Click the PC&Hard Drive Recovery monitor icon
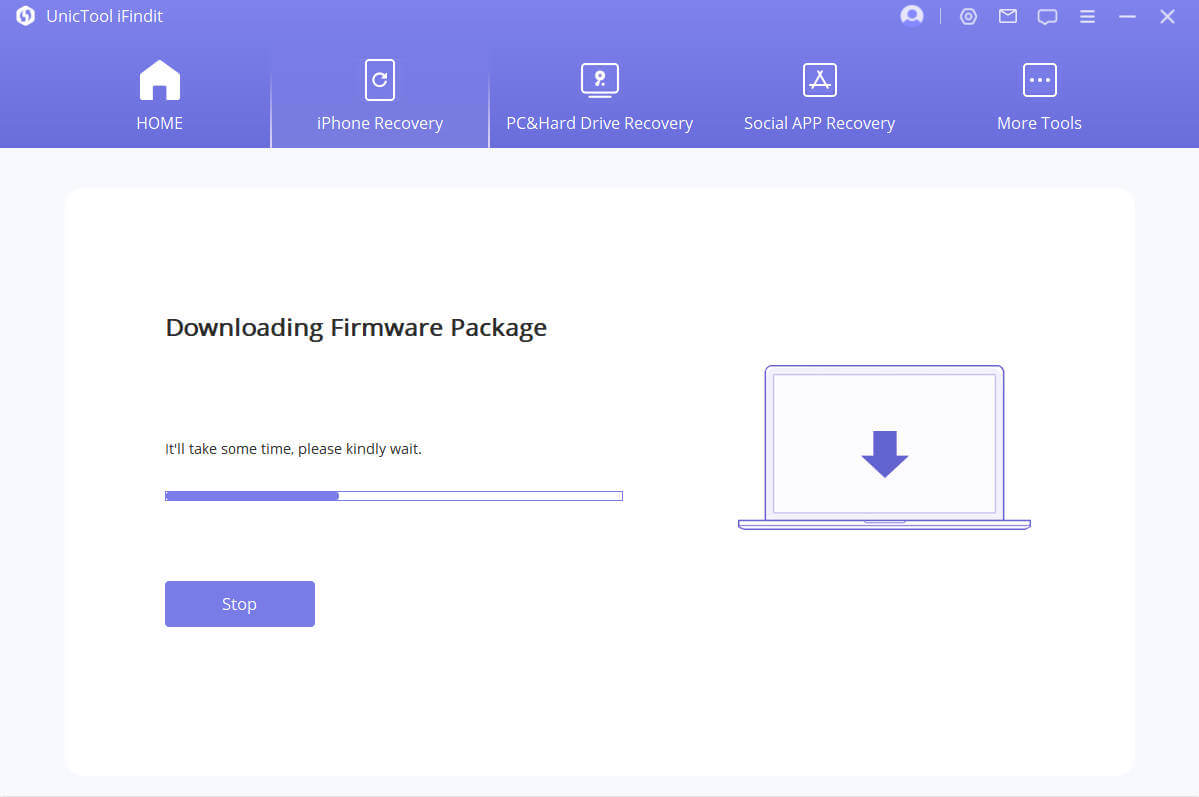This screenshot has width=1199, height=797. pyautogui.click(x=600, y=80)
